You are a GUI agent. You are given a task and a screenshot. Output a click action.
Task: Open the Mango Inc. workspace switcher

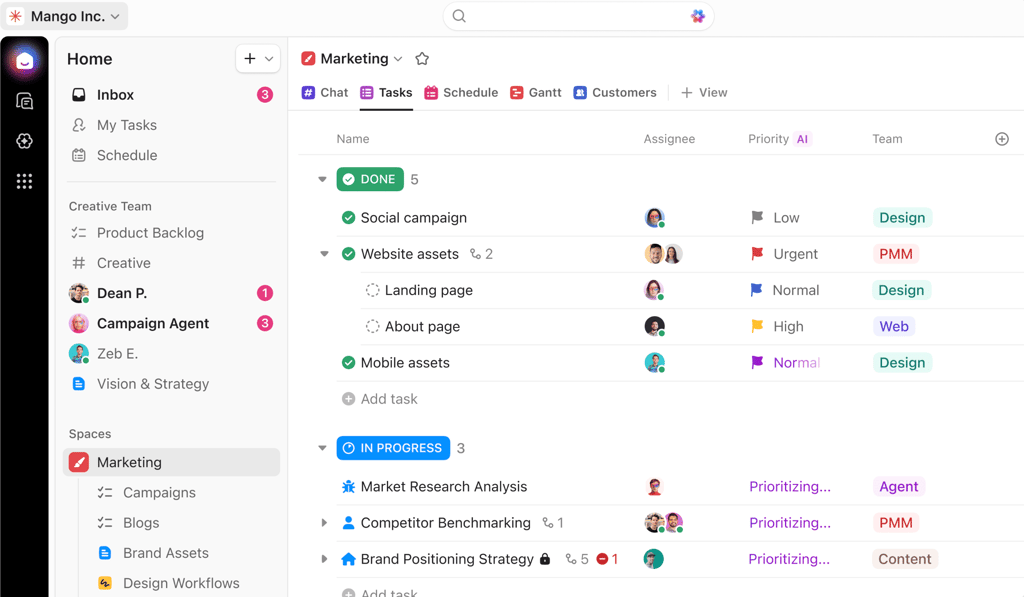point(65,16)
